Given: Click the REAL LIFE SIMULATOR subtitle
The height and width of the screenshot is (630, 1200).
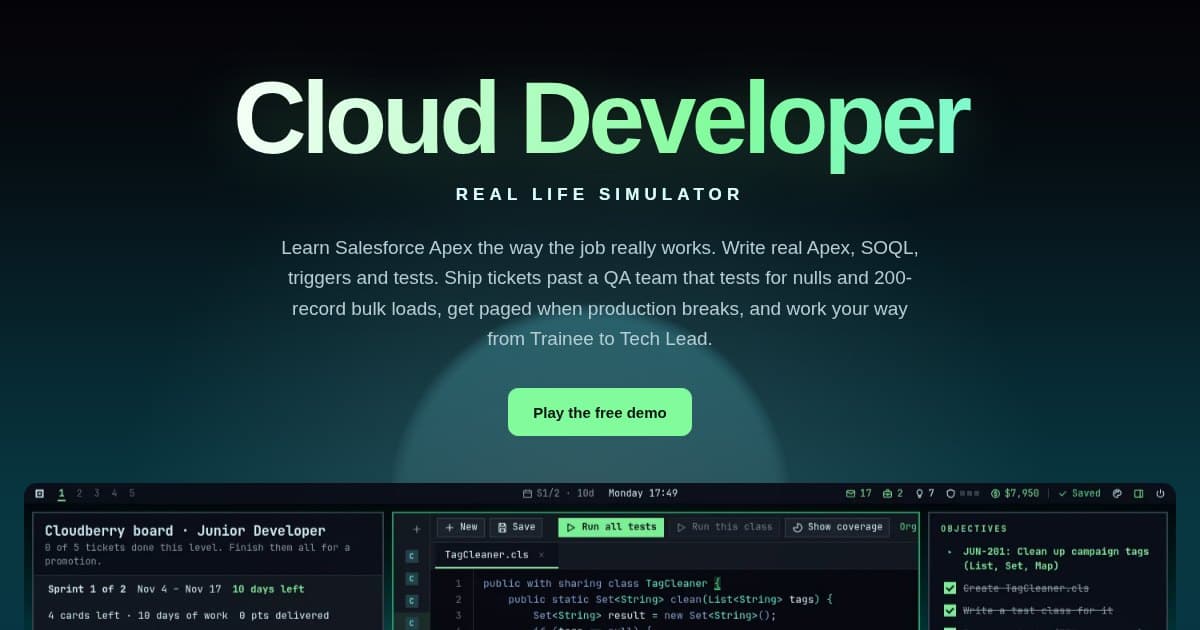Looking at the screenshot, I should tap(599, 194).
